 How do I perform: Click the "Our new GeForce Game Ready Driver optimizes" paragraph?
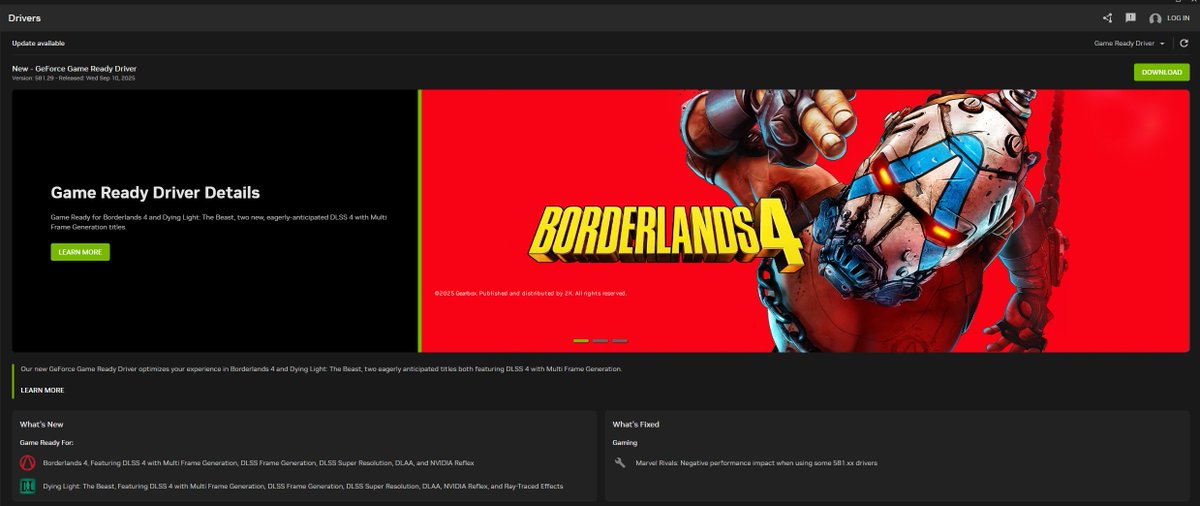[x=321, y=369]
